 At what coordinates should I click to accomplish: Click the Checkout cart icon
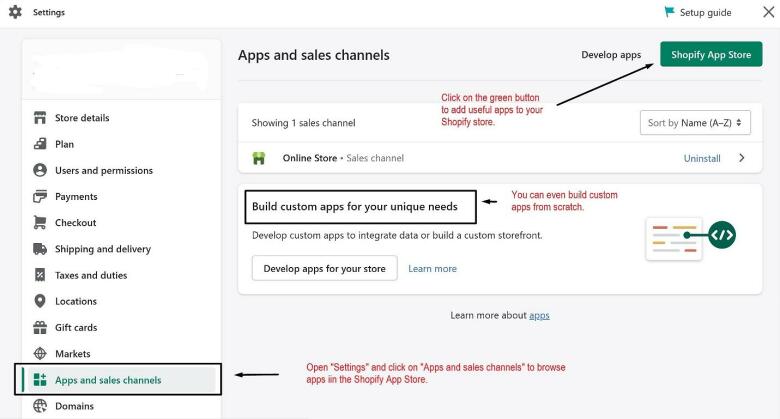(x=40, y=222)
